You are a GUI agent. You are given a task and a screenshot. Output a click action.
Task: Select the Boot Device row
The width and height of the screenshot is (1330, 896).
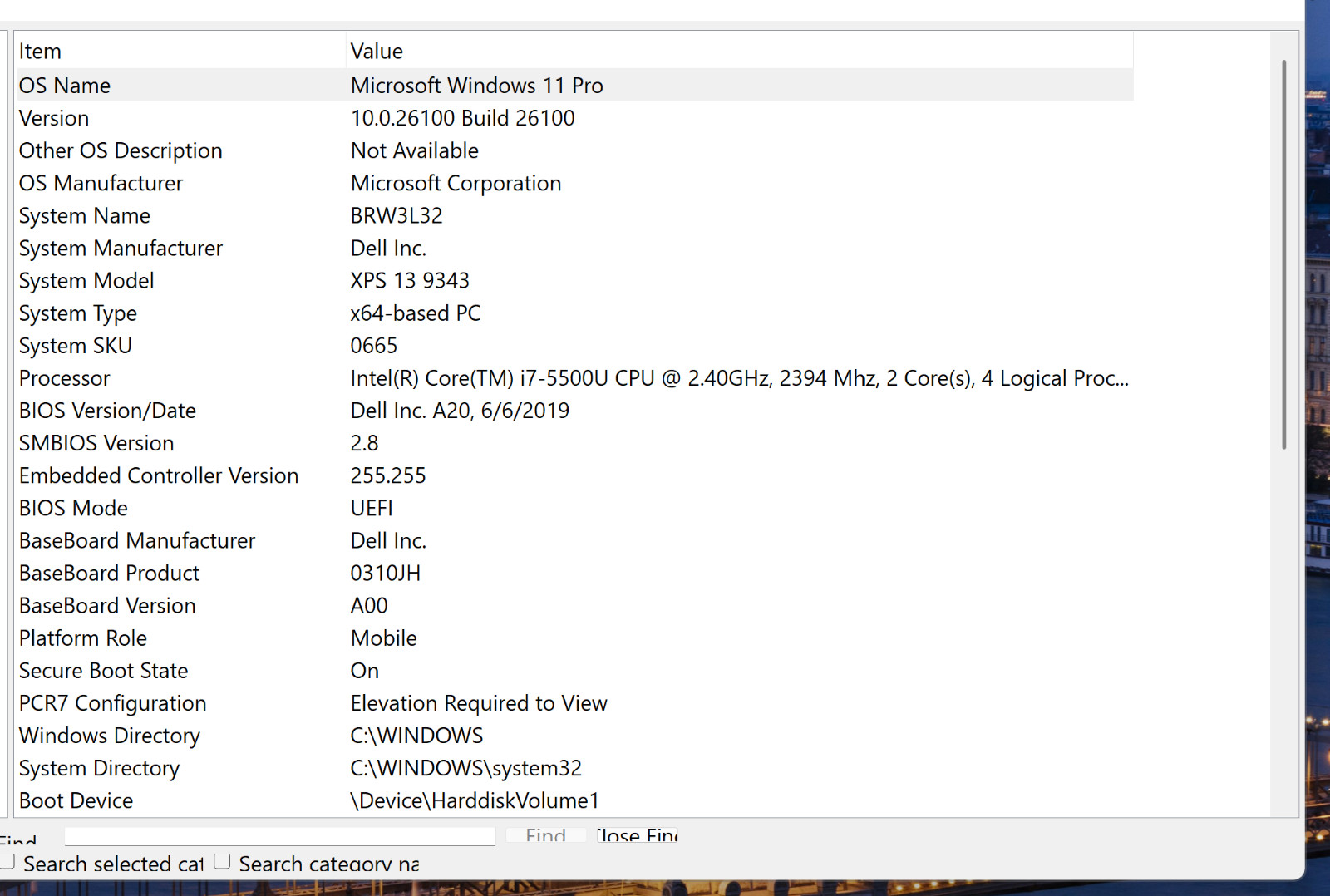pos(574,800)
